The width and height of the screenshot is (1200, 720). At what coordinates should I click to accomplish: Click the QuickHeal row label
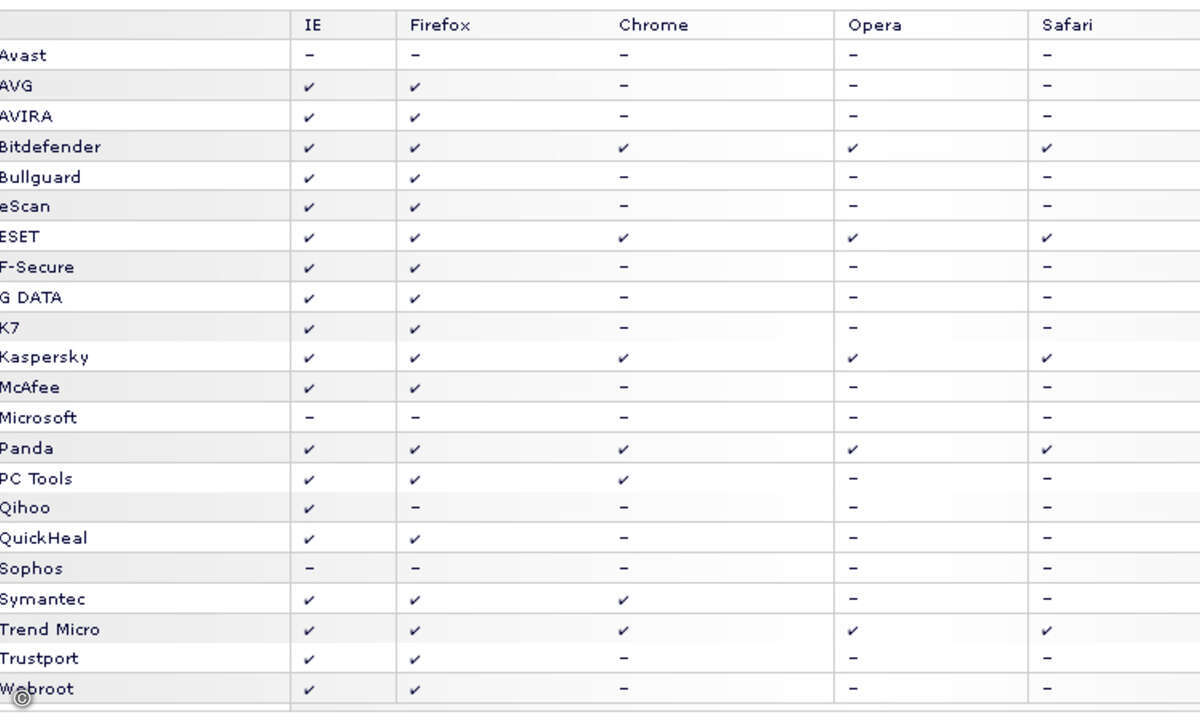click(x=43, y=538)
